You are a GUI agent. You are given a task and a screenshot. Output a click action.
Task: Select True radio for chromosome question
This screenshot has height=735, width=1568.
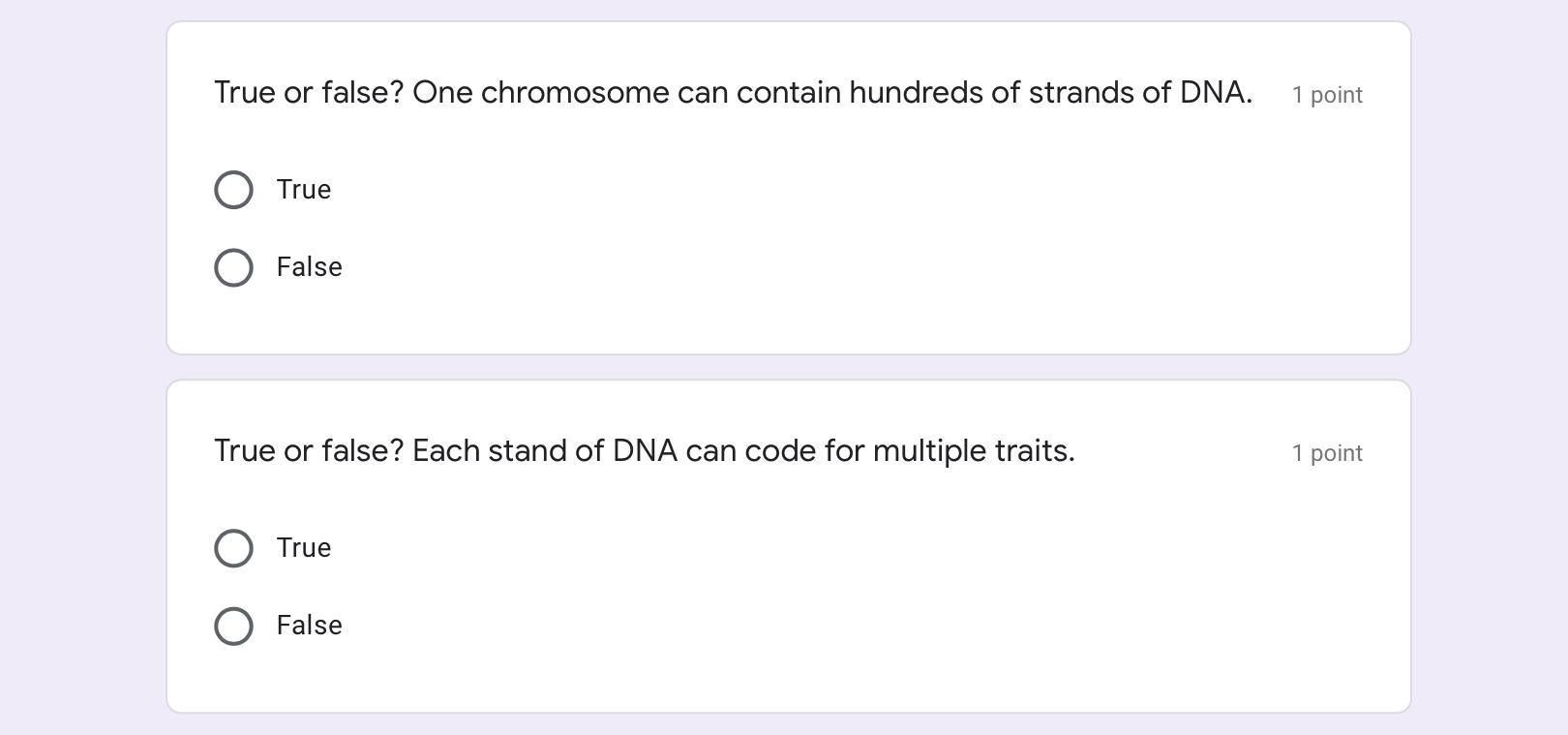coord(233,190)
